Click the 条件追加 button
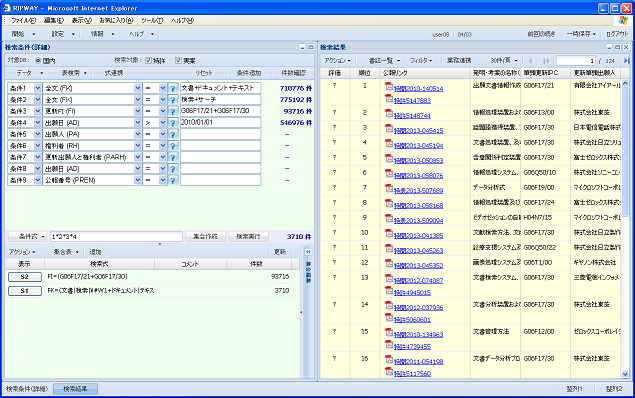Viewport: 635px width, 398px height. pos(249,73)
